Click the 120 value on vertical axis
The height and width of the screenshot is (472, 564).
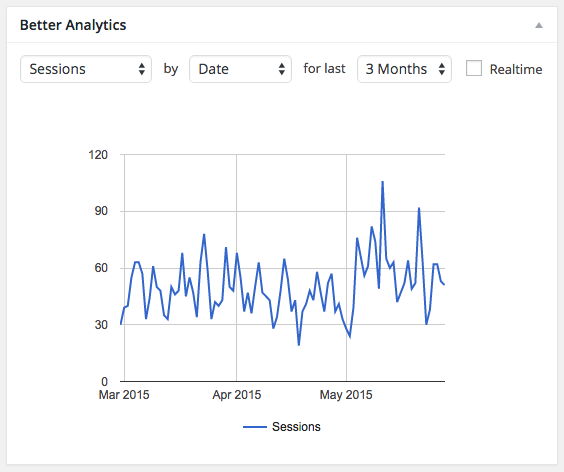tap(98, 155)
